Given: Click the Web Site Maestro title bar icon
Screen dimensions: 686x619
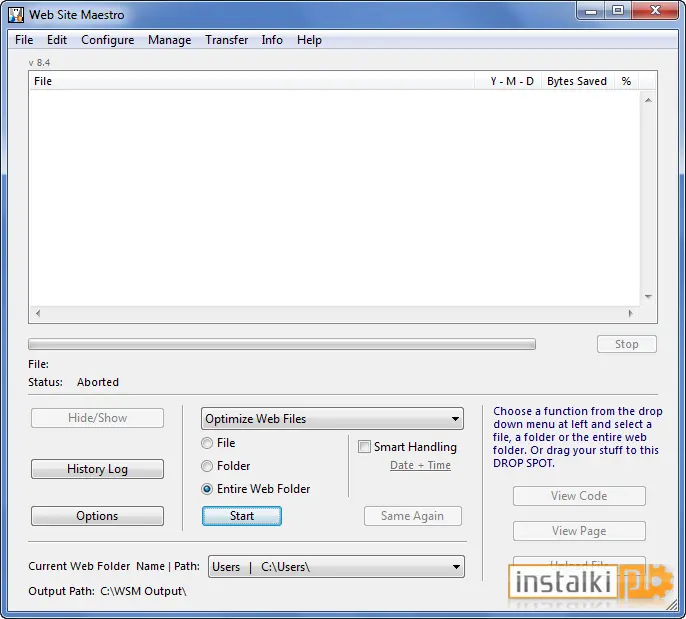Looking at the screenshot, I should coord(16,15).
